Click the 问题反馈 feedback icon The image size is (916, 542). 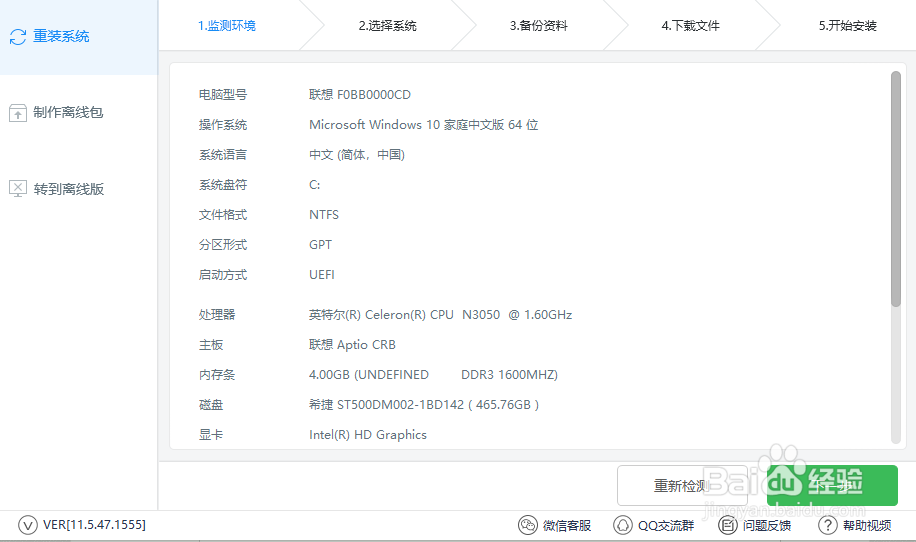(727, 525)
